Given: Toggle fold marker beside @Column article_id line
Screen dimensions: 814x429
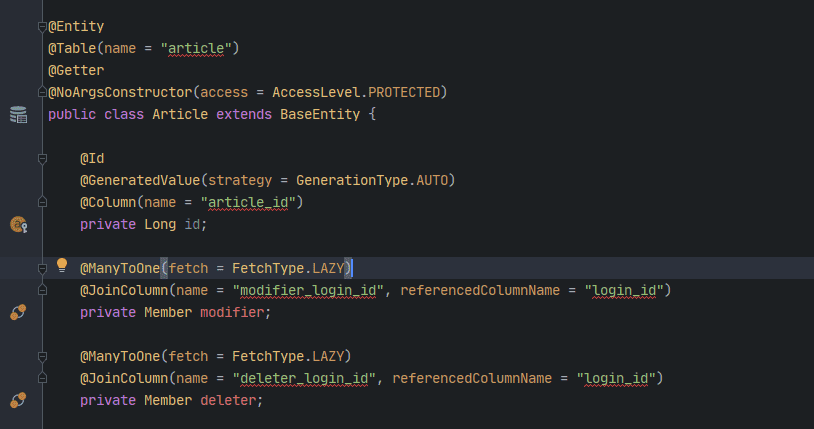Looking at the screenshot, I should click(x=43, y=202).
